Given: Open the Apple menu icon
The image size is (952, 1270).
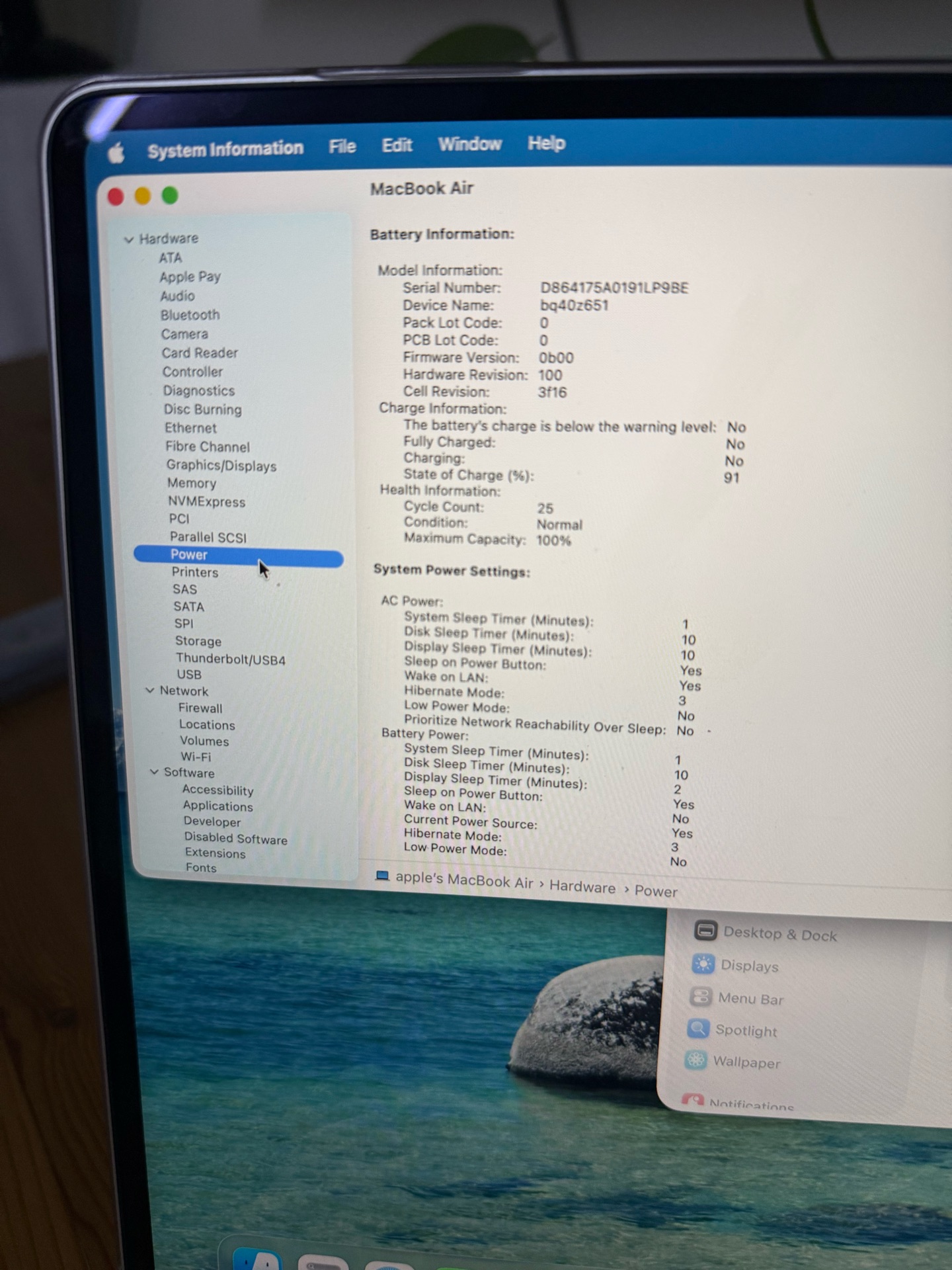Looking at the screenshot, I should tap(116, 153).
